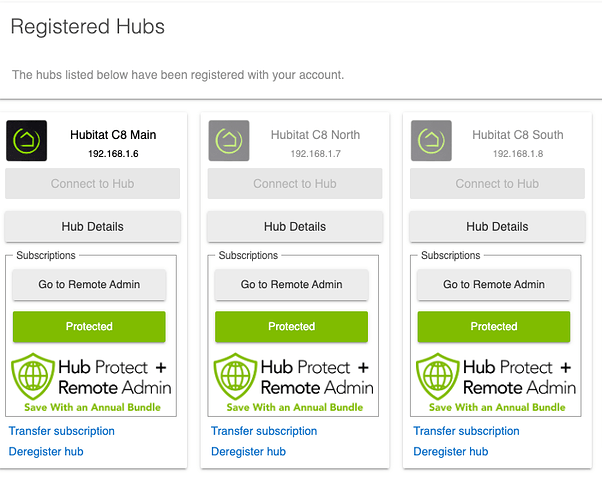
Task: Click the 'Subscriptions' label in C8 Main card
Action: click(x=46, y=255)
